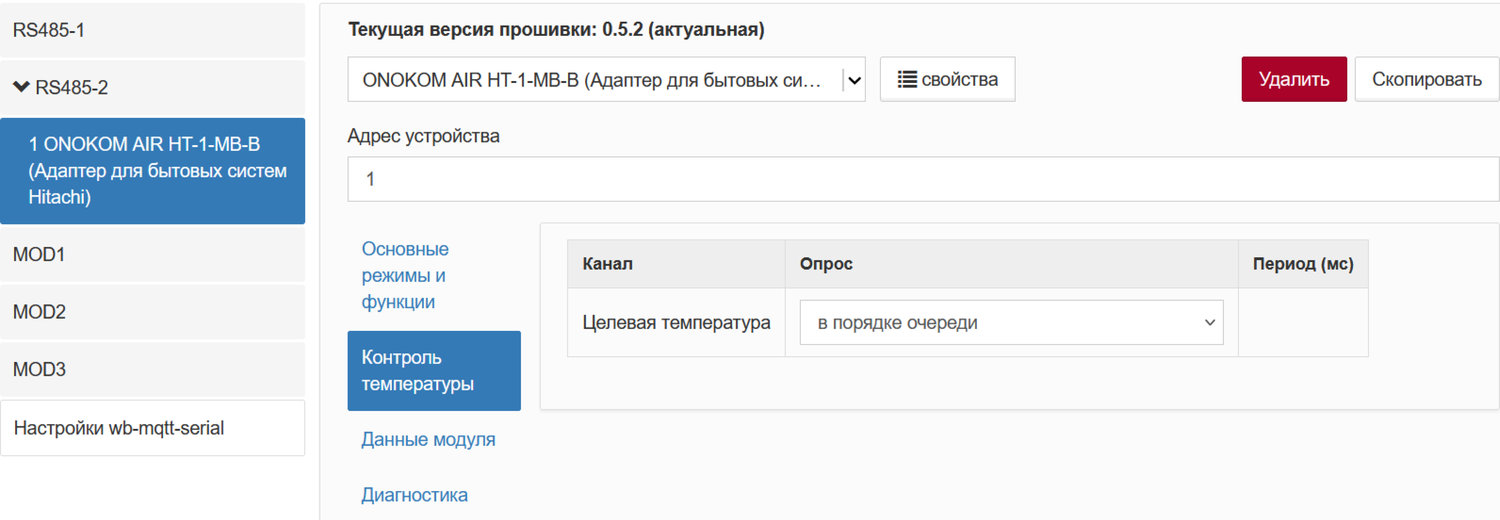This screenshot has height=520, width=1500.
Task: Open the MOD1 section
Action: tap(152, 255)
